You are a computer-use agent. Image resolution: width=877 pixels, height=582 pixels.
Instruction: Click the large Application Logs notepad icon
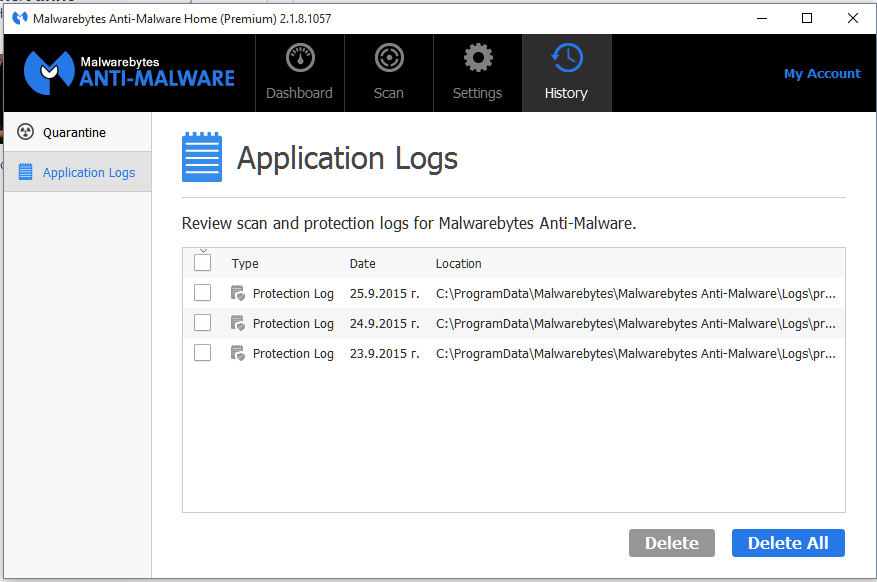tap(202, 157)
